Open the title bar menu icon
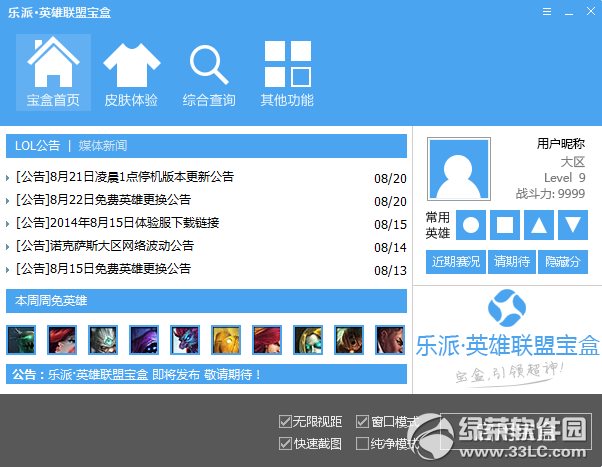The height and width of the screenshot is (467, 602). [x=547, y=12]
